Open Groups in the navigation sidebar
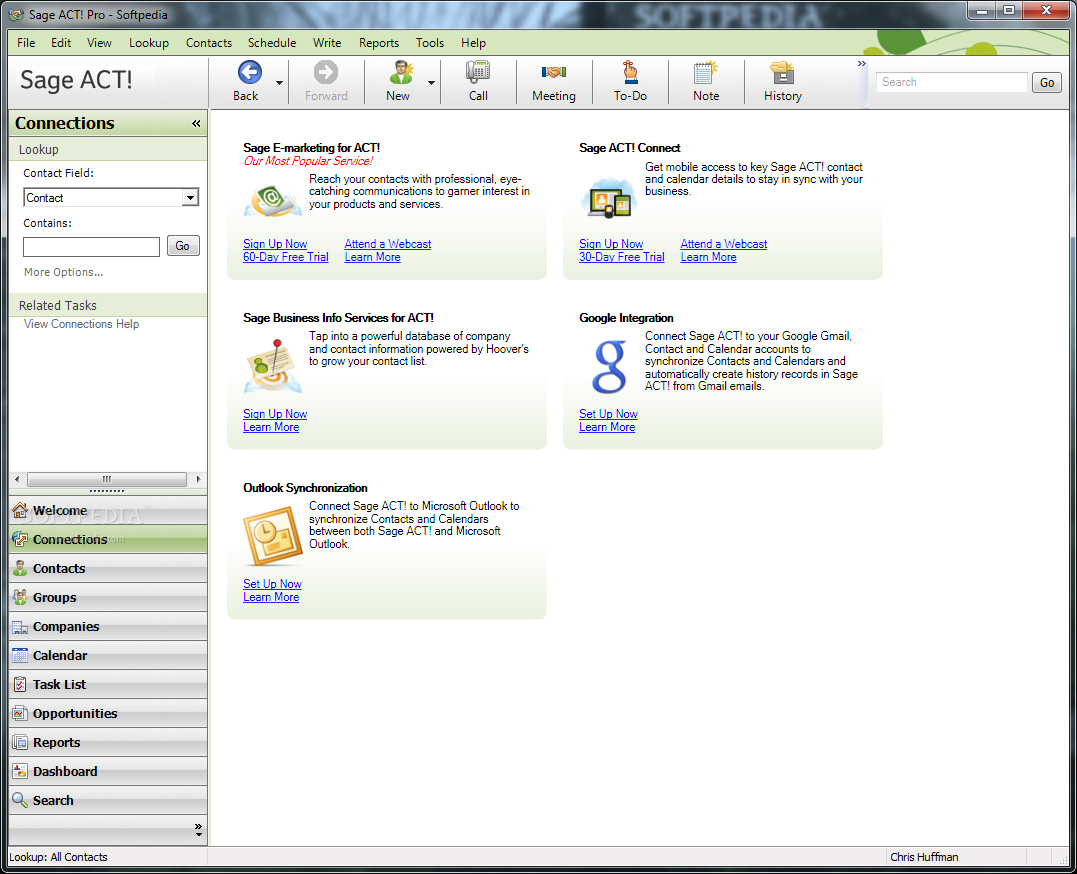Viewport: 1077px width, 874px height. [x=108, y=597]
